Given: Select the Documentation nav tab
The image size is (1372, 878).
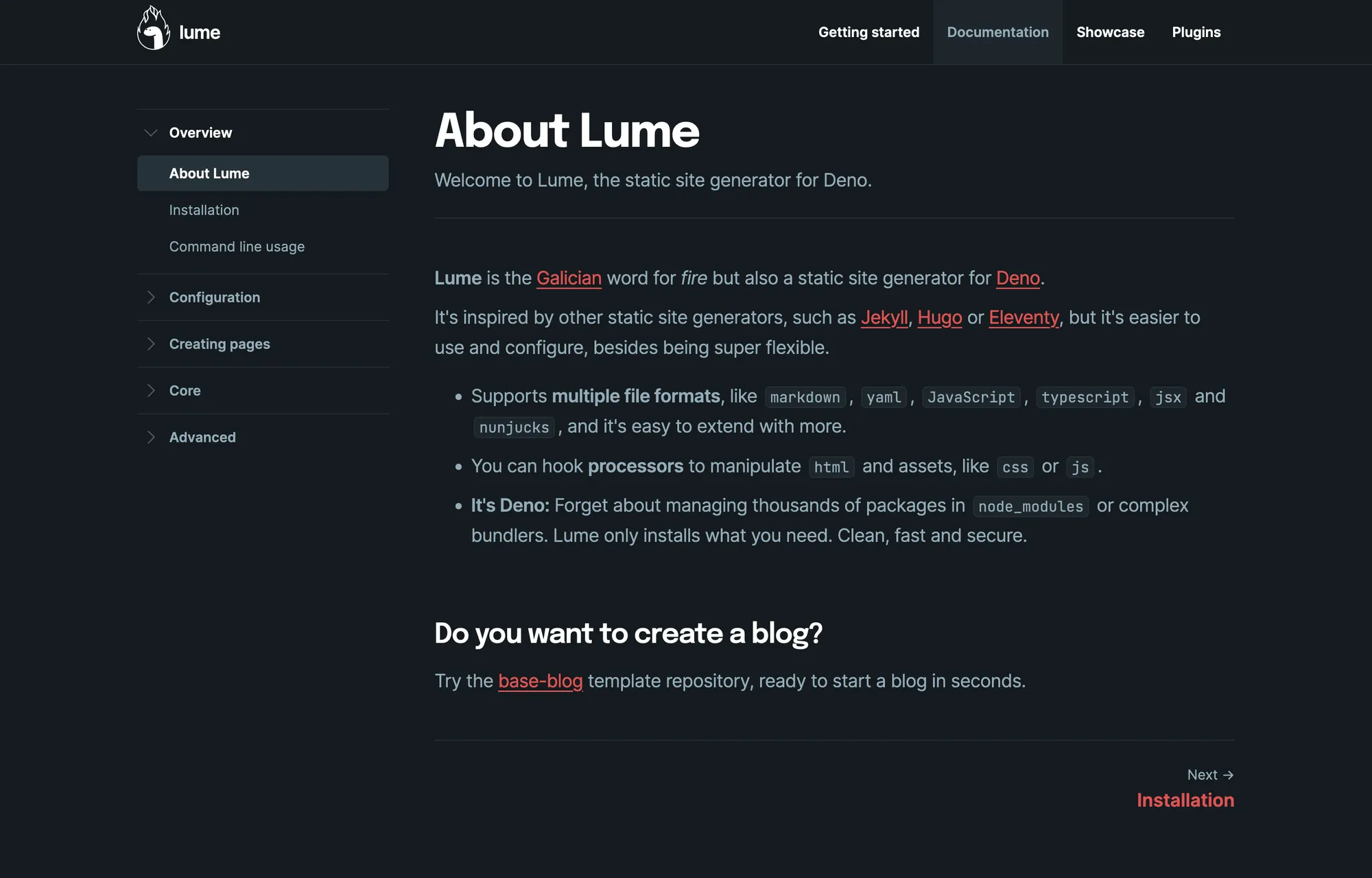Looking at the screenshot, I should pyautogui.click(x=997, y=32).
